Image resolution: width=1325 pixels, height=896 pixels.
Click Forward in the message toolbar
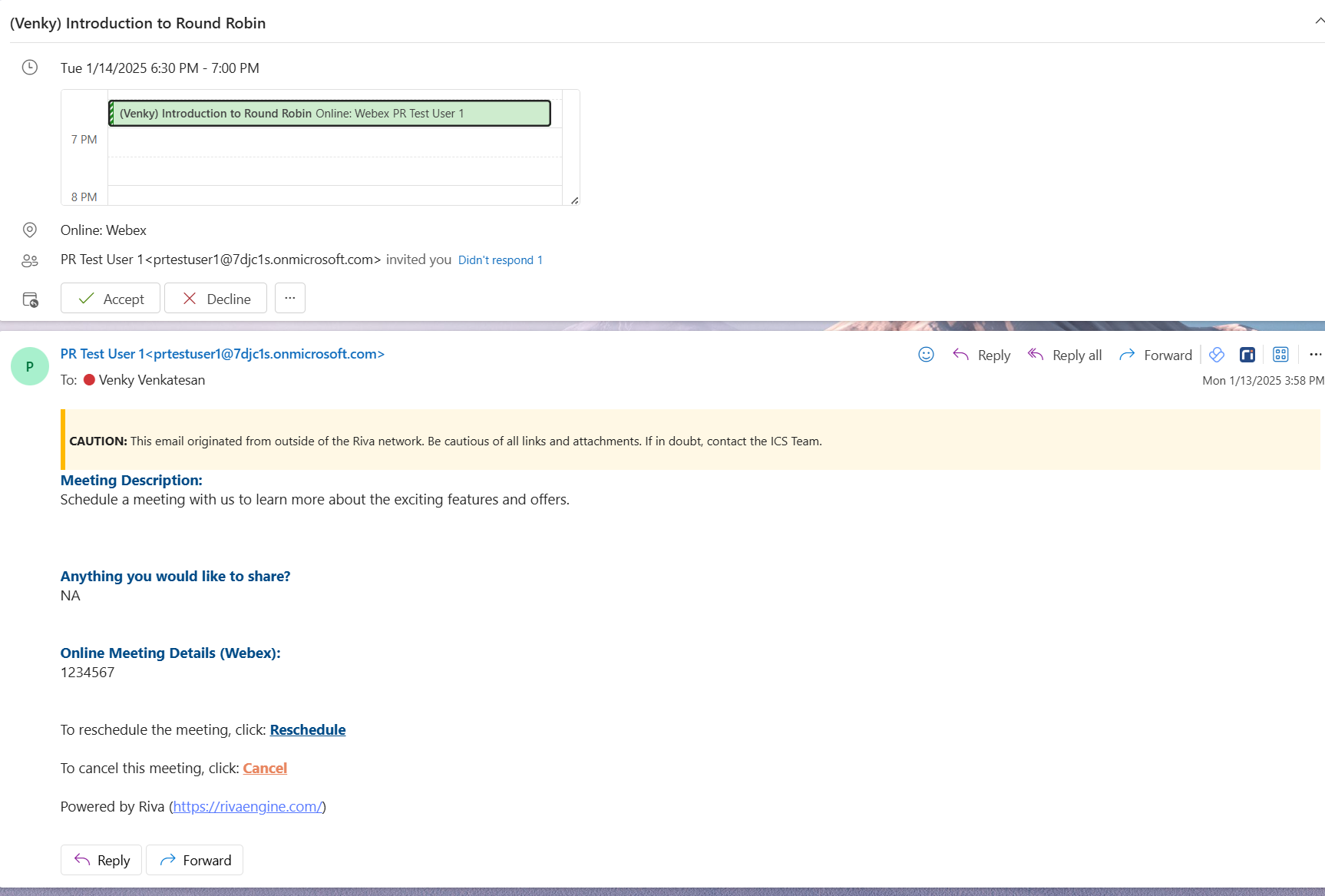pyautogui.click(x=1155, y=355)
